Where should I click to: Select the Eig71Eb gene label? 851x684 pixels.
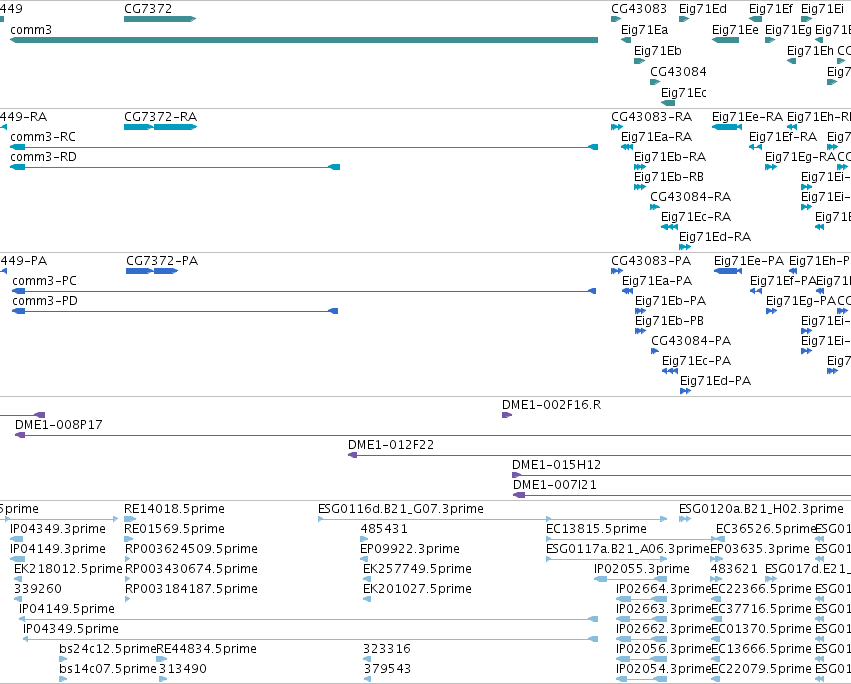click(657, 51)
